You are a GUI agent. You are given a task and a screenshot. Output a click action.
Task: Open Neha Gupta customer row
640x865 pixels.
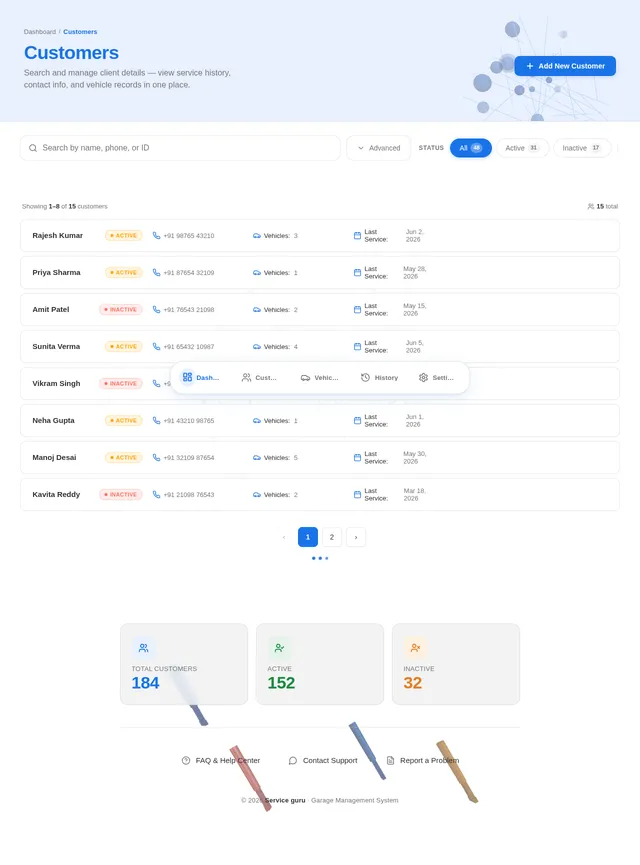pos(320,420)
